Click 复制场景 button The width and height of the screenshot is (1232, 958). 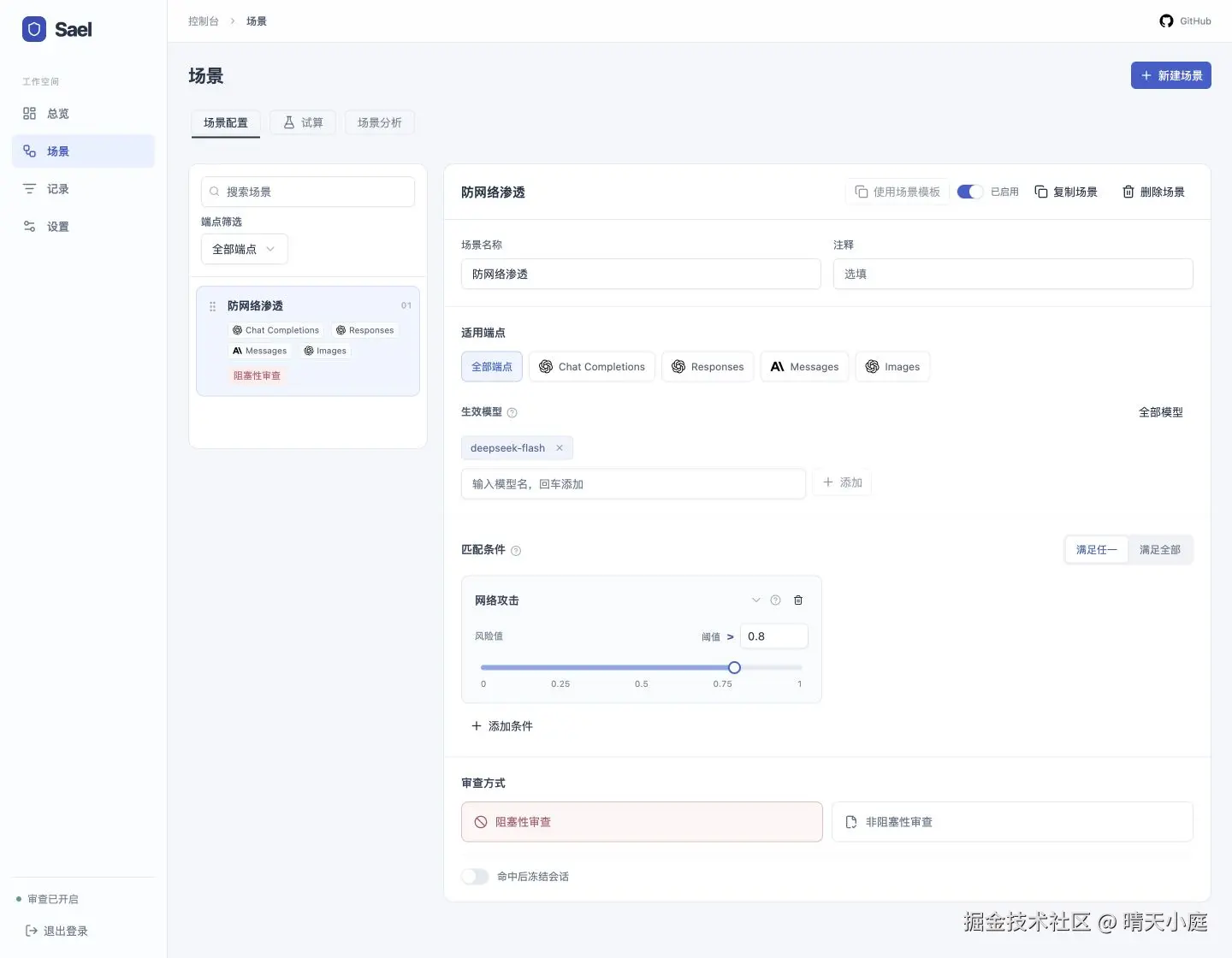coord(1066,192)
